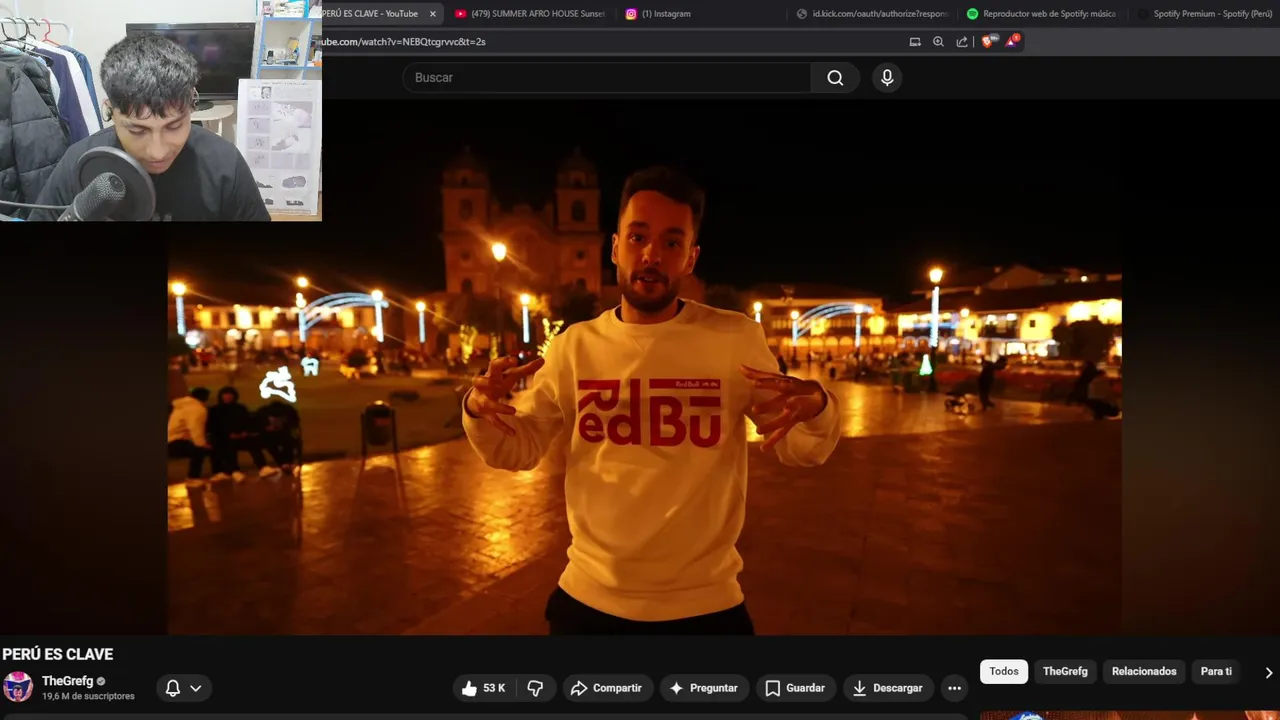This screenshot has height=720, width=1280.
Task: Like the video with thumbs up
Action: (x=483, y=688)
